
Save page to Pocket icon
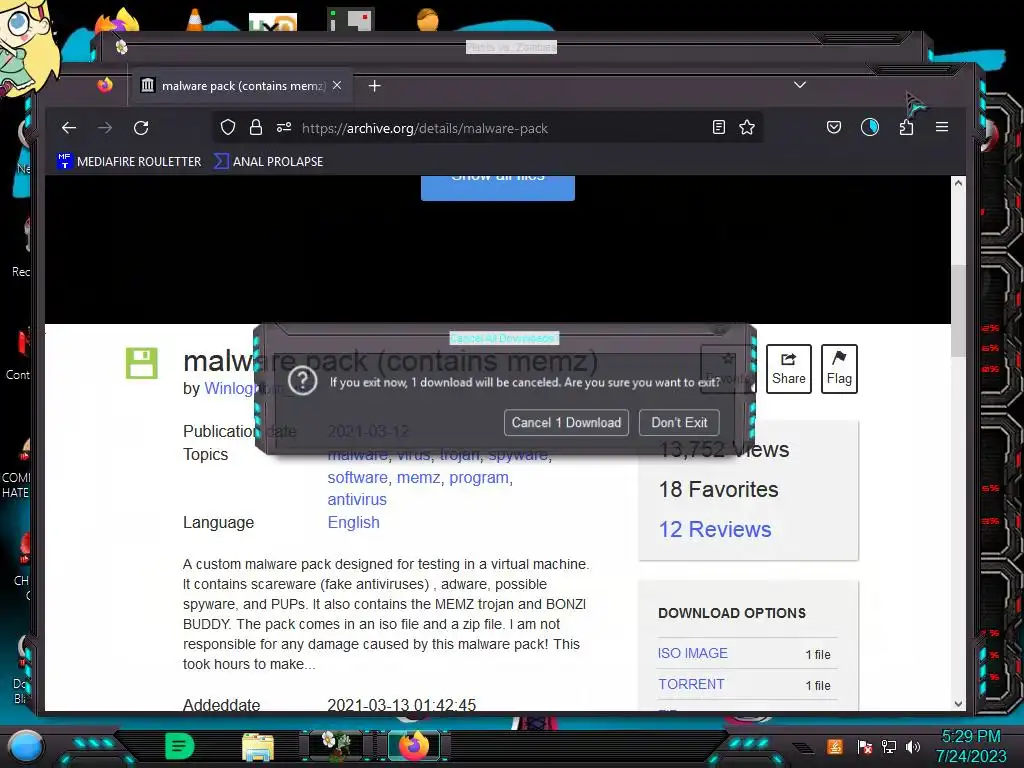click(x=834, y=127)
